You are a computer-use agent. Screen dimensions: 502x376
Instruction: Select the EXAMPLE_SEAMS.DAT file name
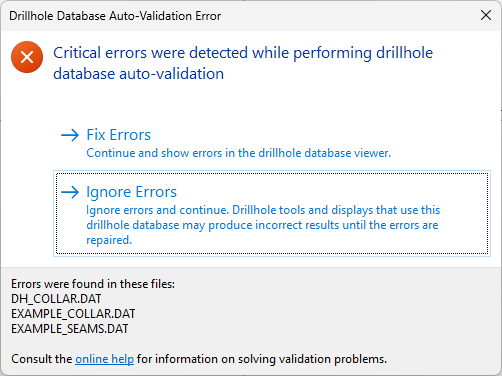pyautogui.click(x=70, y=329)
